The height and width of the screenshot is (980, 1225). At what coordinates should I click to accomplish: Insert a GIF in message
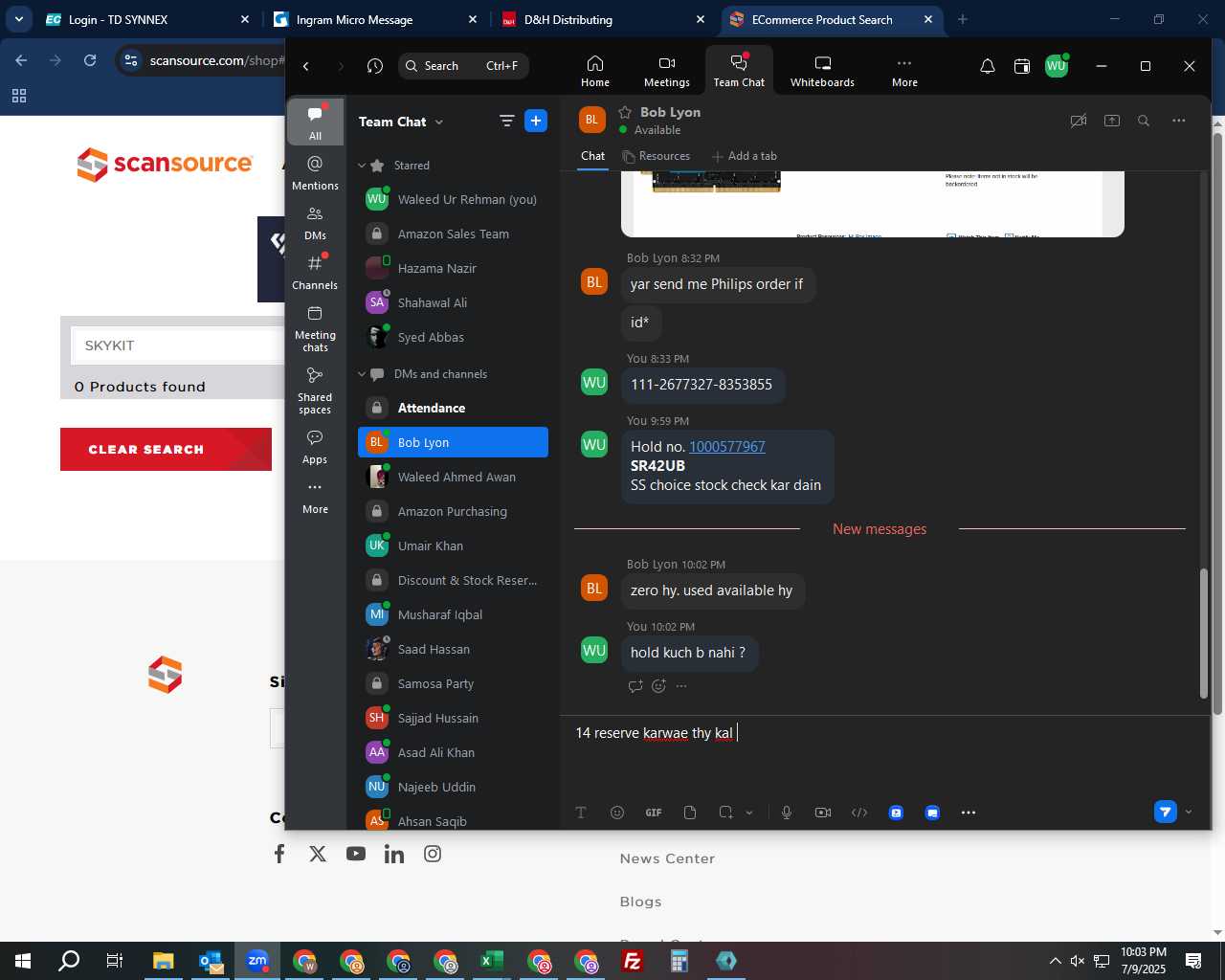[654, 813]
